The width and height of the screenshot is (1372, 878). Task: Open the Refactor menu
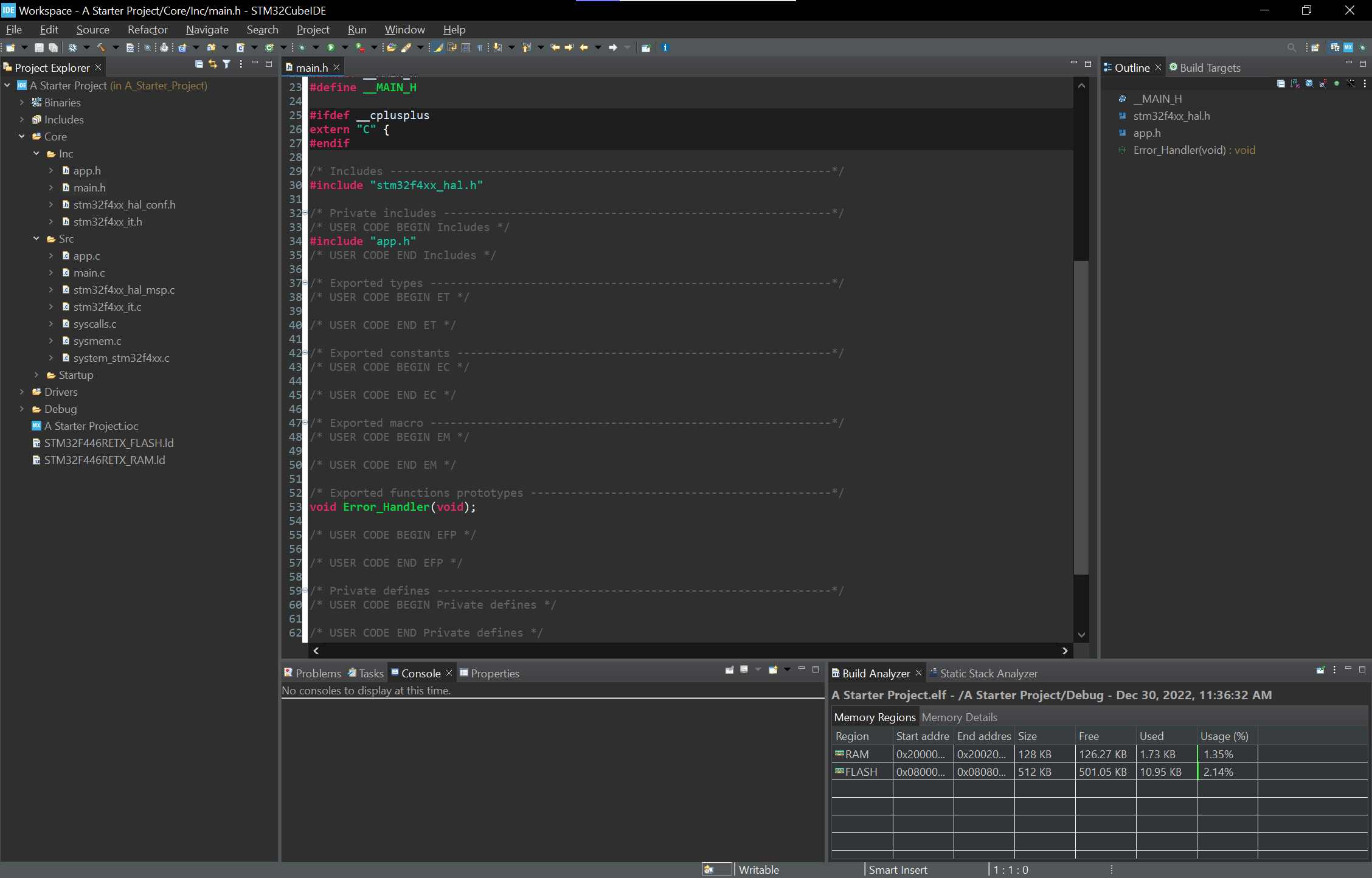pos(147,29)
